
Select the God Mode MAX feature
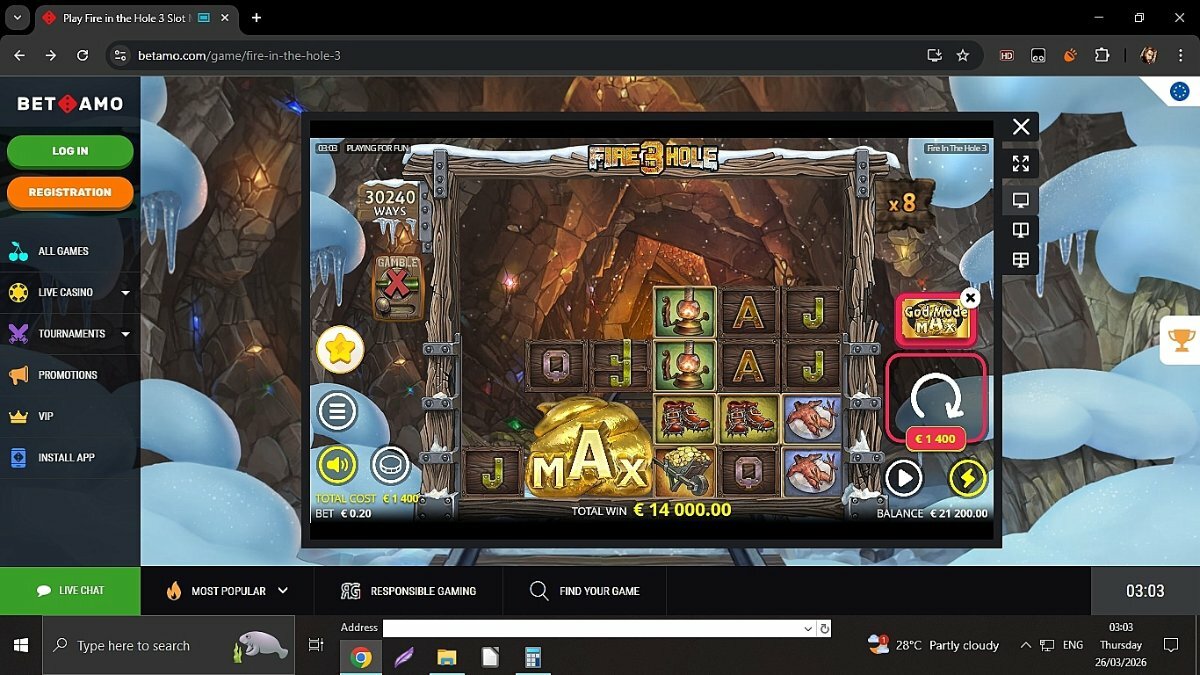(x=934, y=320)
